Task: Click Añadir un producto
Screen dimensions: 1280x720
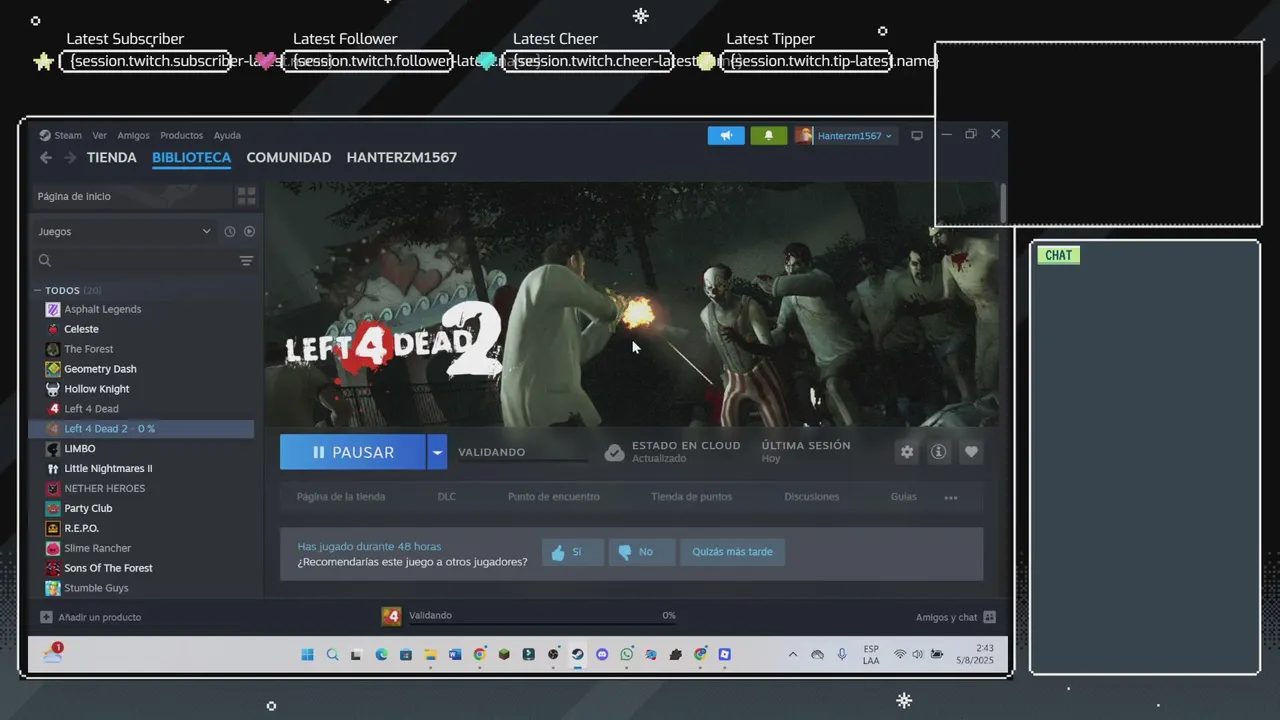Action: point(91,617)
